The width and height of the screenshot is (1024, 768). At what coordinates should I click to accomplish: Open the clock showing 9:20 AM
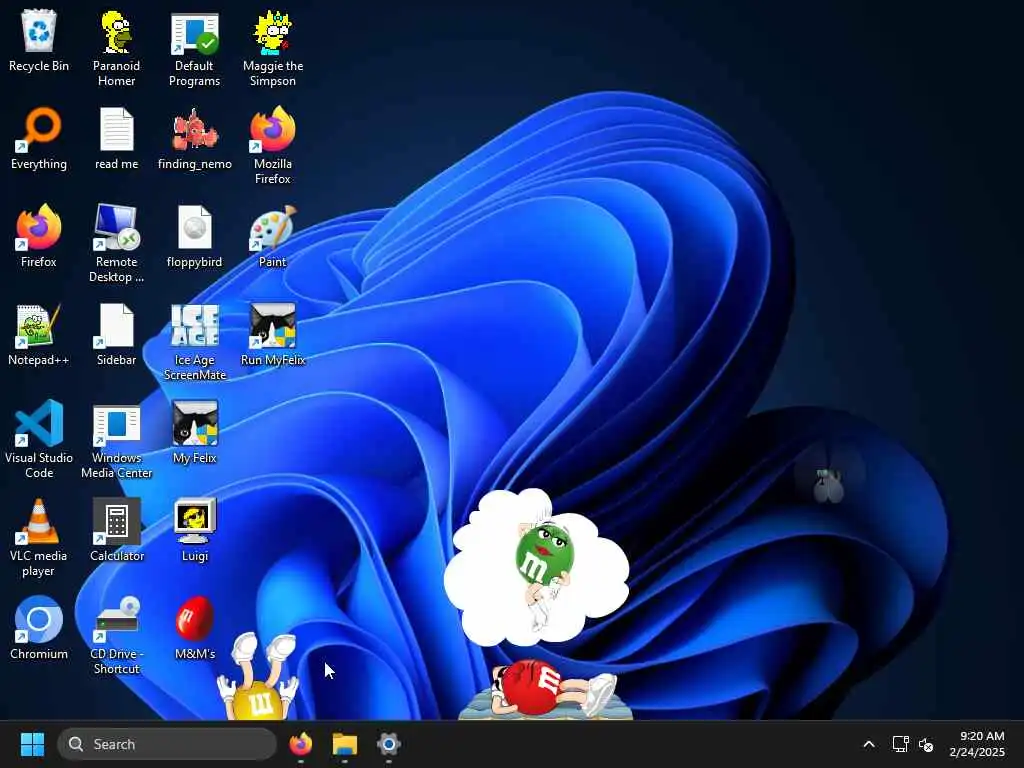(x=977, y=744)
